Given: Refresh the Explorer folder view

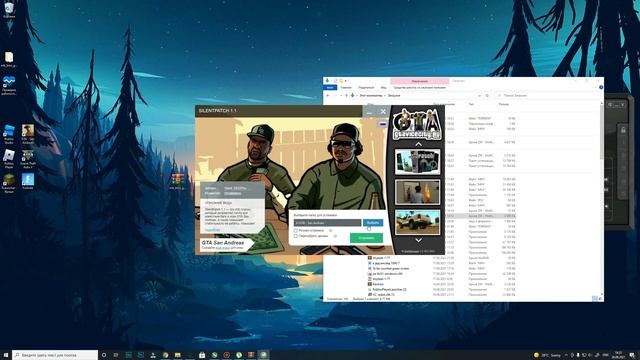Looking at the screenshot, I should click(487, 96).
